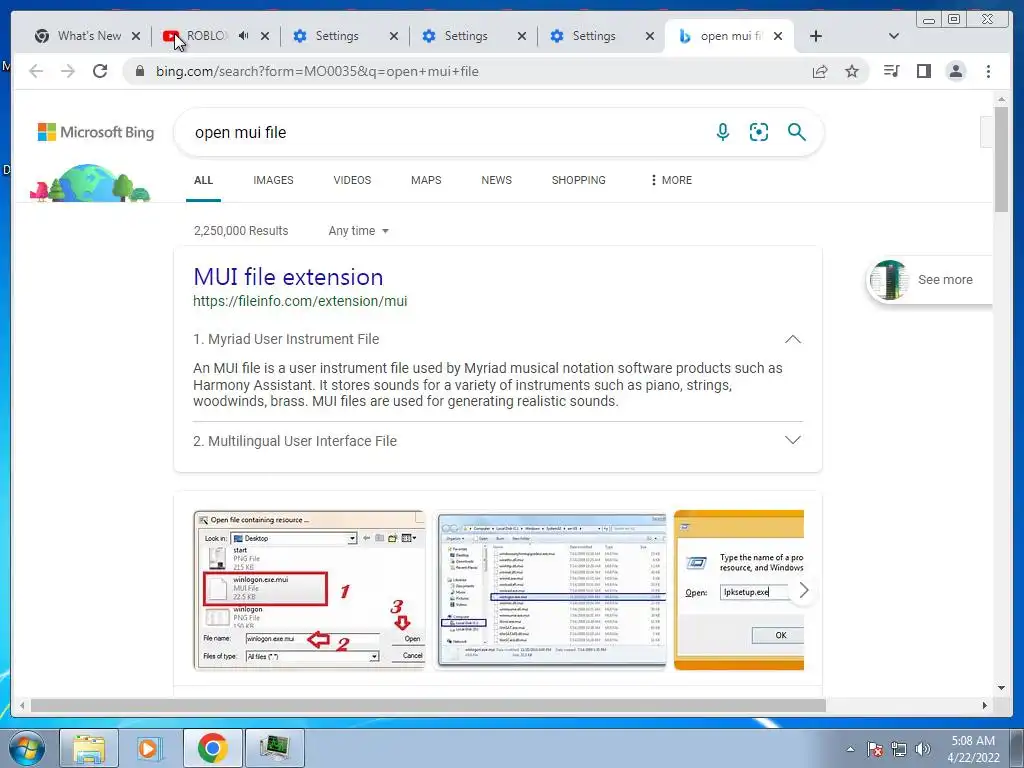Close the What's New tab
Screen dimensions: 1024x768
click(136, 36)
